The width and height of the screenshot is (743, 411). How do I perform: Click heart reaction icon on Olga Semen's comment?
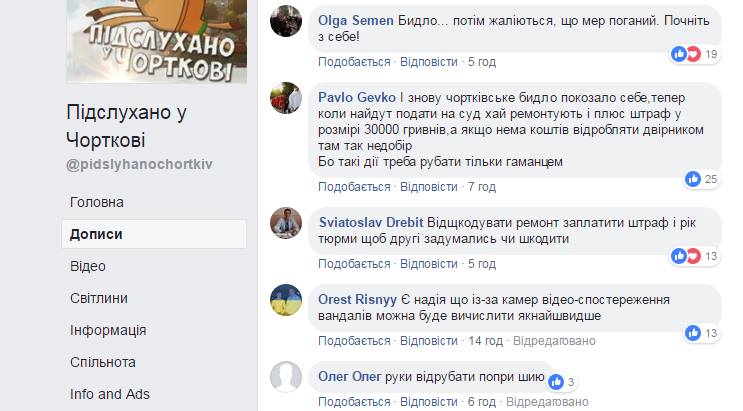693,54
